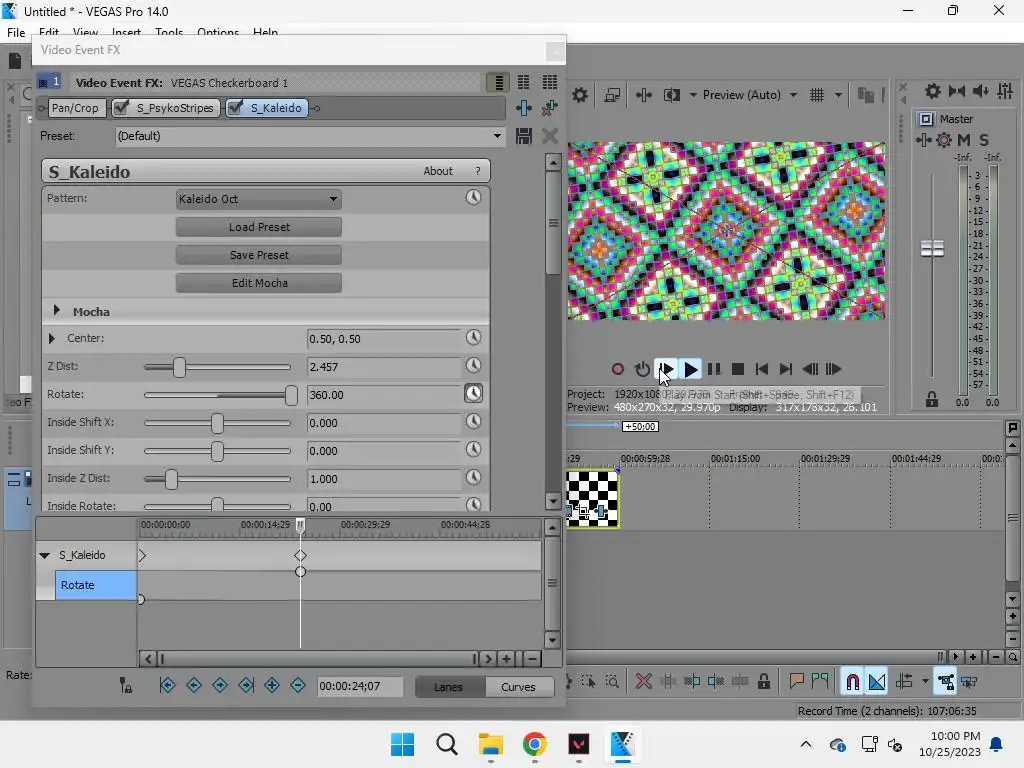Toggle S_Kaleido effect checkbox
Screen dimensions: 1024x768
235,108
